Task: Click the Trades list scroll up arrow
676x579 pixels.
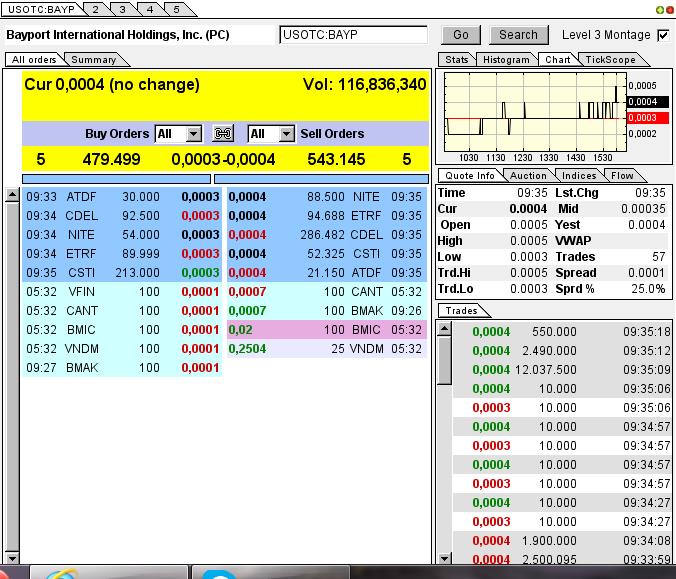Action: click(444, 329)
